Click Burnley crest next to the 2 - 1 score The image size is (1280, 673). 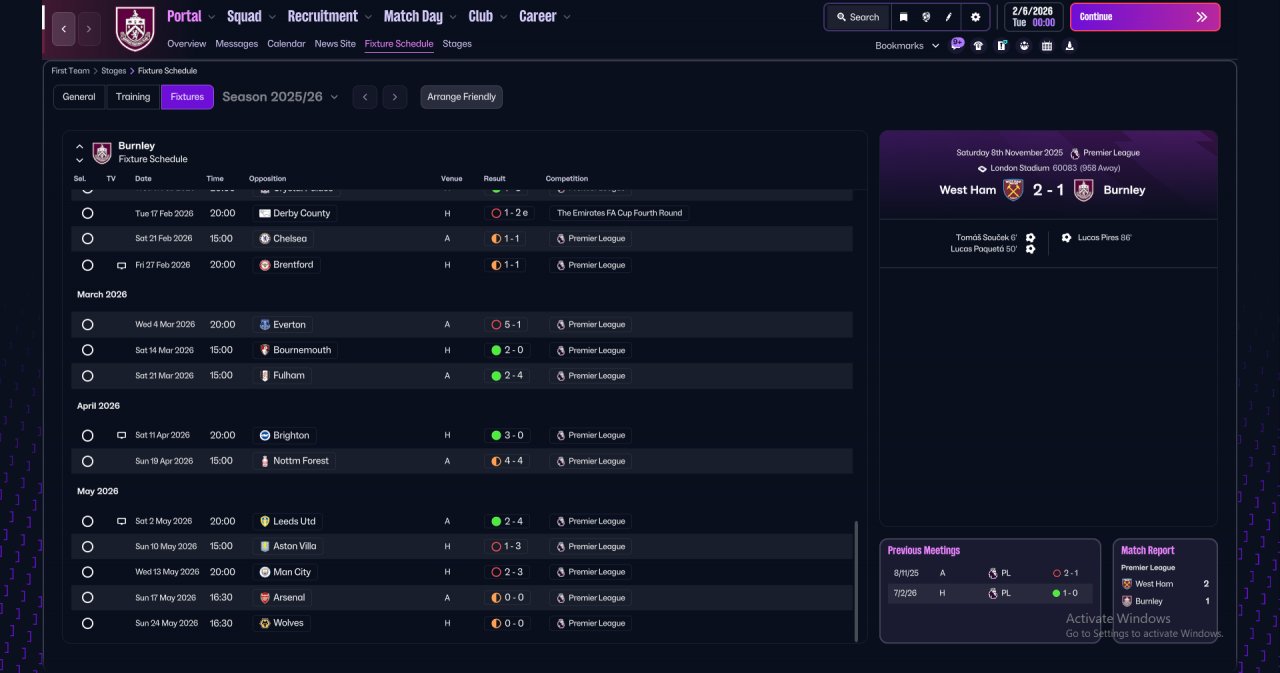(x=1083, y=190)
